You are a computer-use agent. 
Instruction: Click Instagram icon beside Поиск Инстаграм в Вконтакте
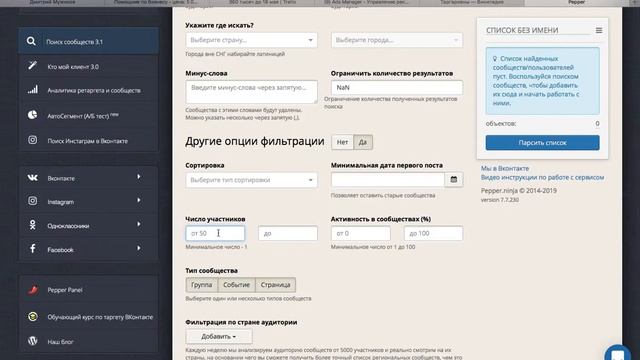33,140
